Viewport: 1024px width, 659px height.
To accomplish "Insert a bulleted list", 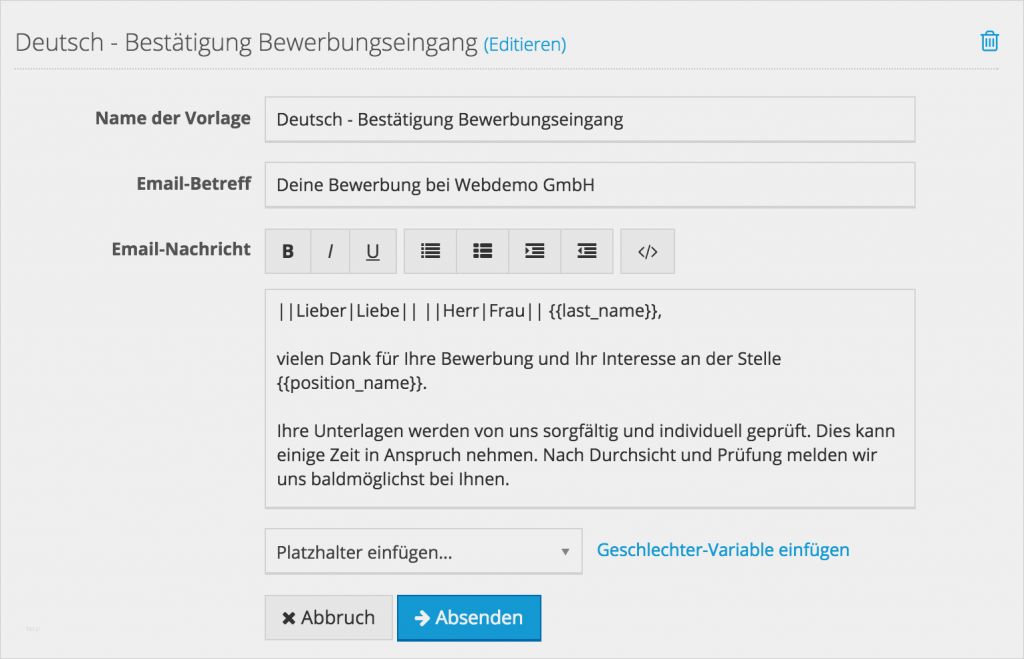I will 430,250.
